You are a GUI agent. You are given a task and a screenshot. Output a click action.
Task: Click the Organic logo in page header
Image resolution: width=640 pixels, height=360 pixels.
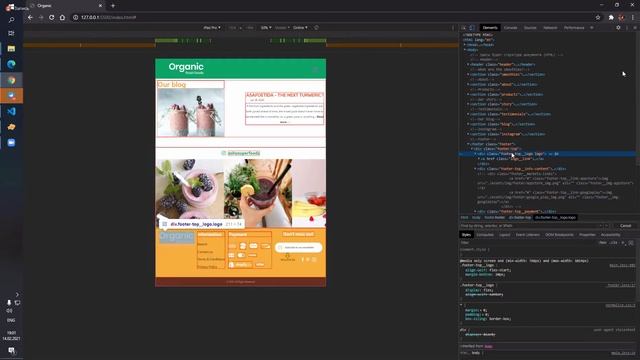(x=186, y=68)
